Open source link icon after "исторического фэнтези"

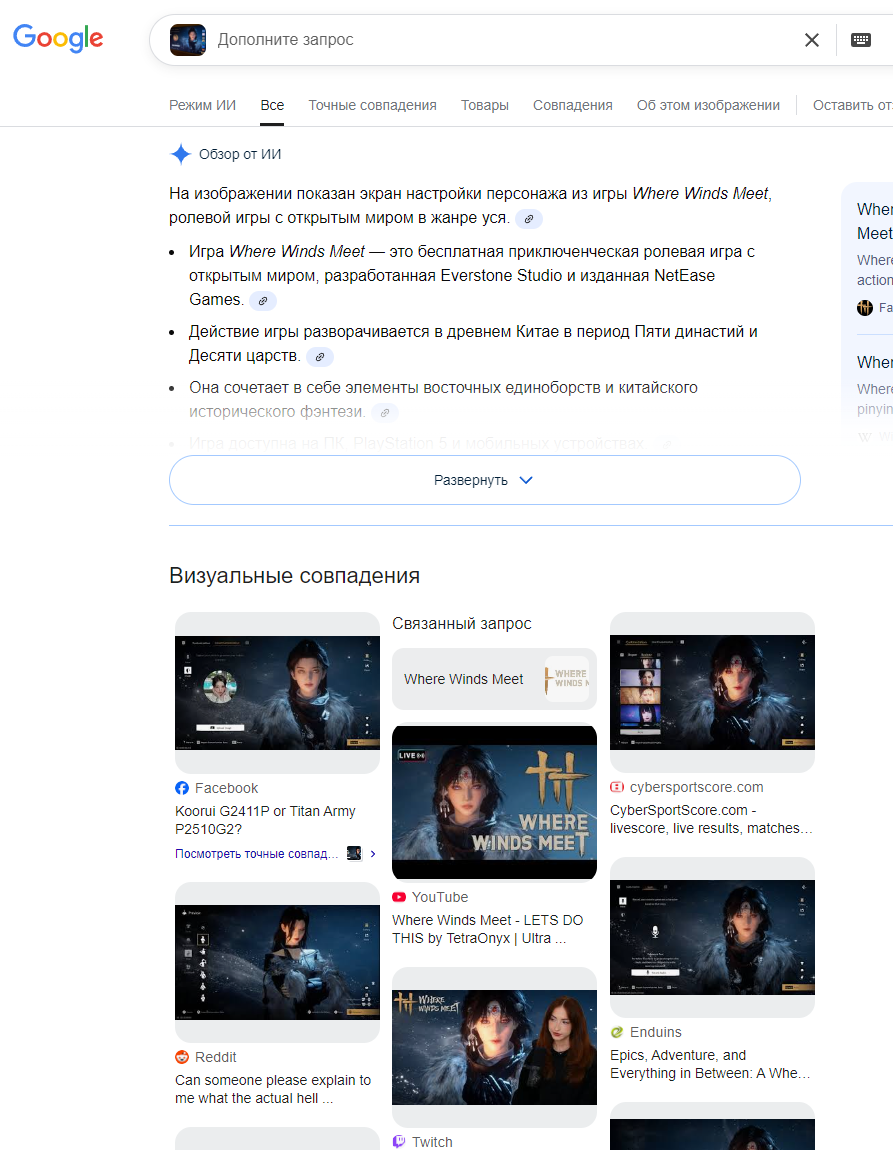tap(385, 413)
